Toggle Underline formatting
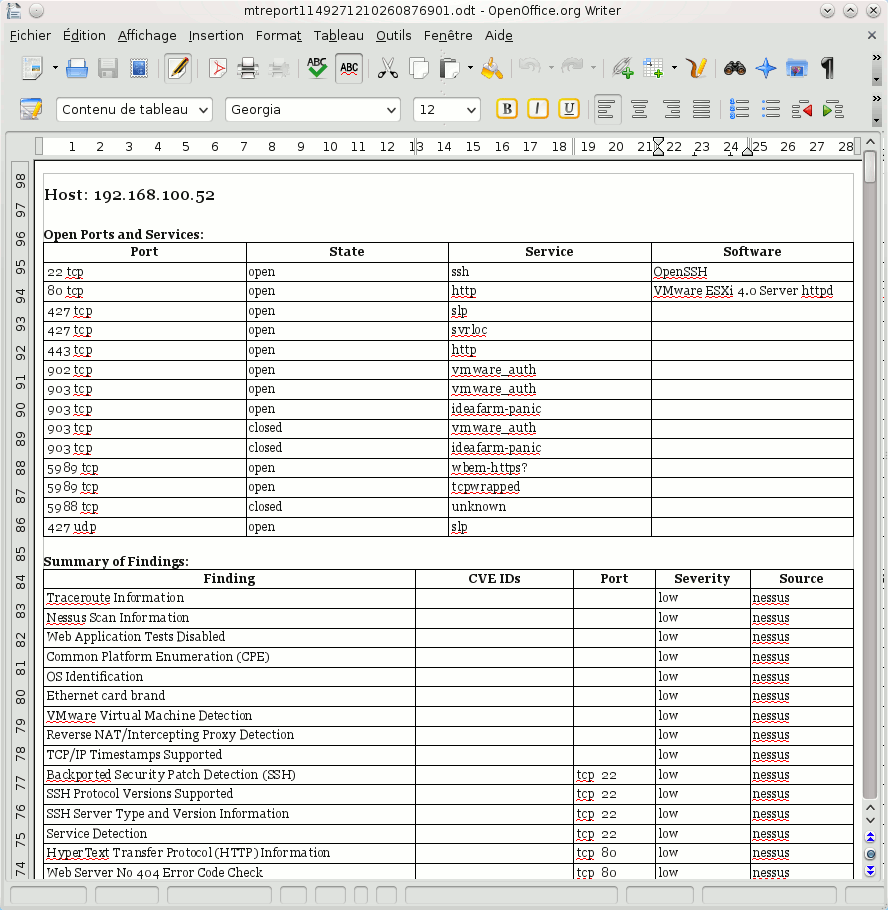Viewport: 888px width, 910px height. 569,109
